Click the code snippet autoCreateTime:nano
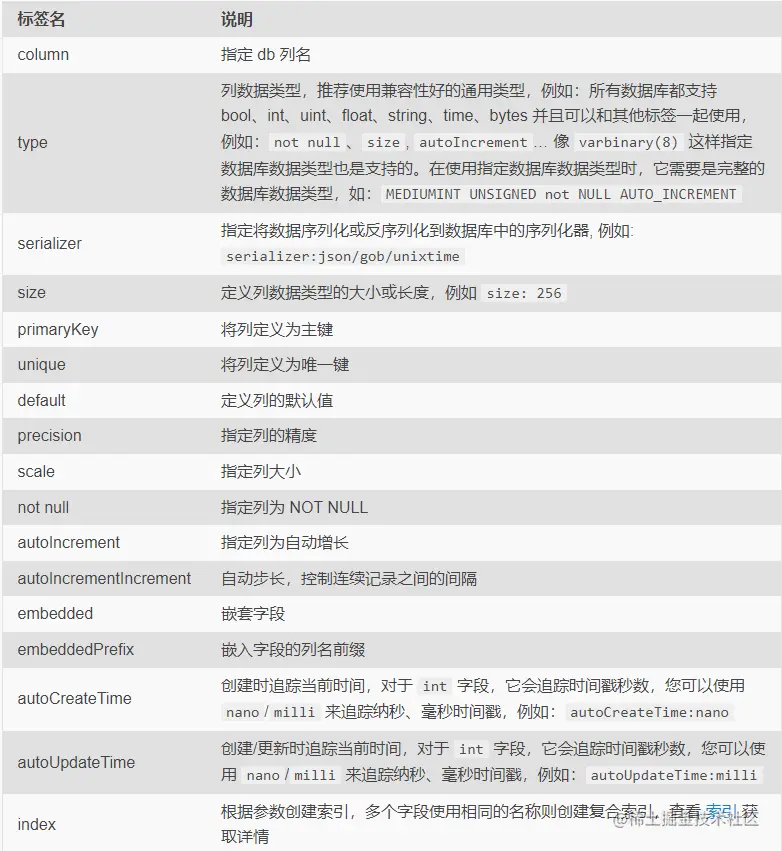Image resolution: width=782 pixels, height=851 pixels. tap(650, 712)
